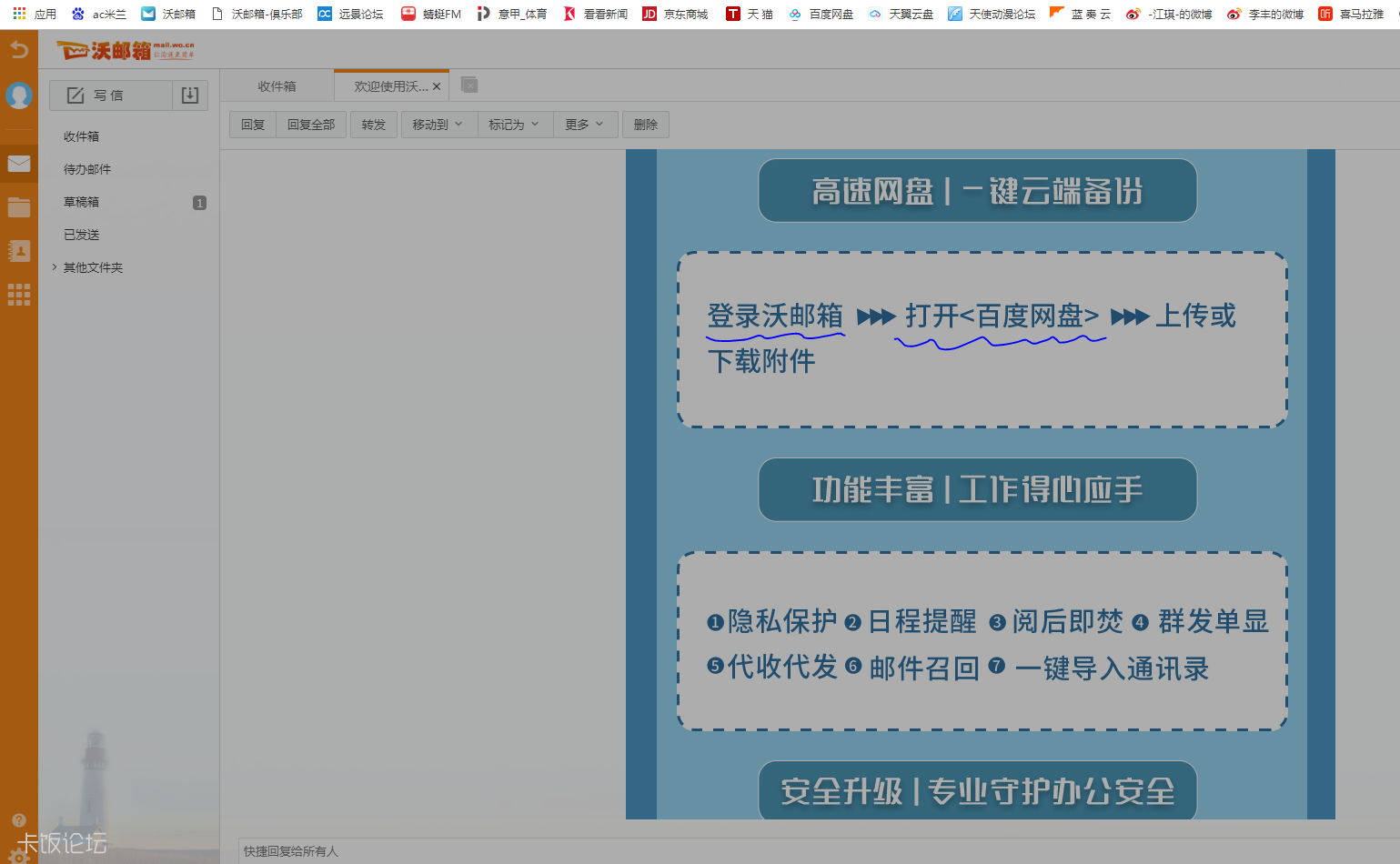Open the 意甲_体育 bookmark

[512, 14]
